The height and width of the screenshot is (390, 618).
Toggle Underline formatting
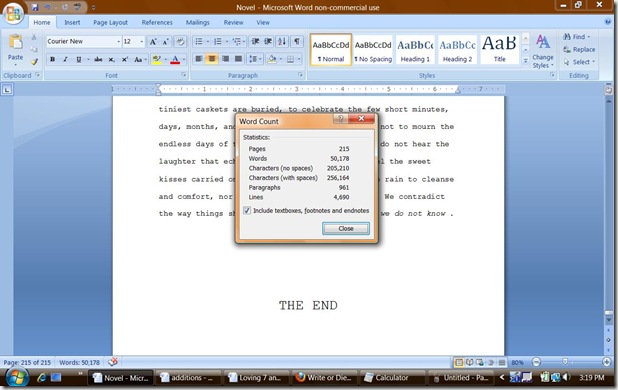tap(78, 59)
